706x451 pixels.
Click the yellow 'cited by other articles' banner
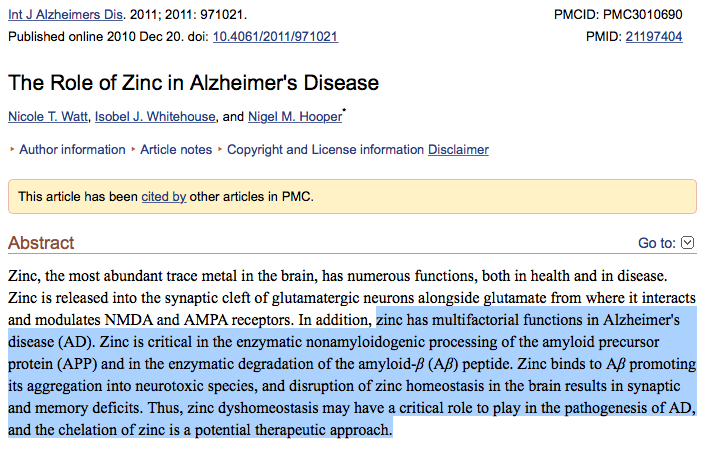(450, 197)
